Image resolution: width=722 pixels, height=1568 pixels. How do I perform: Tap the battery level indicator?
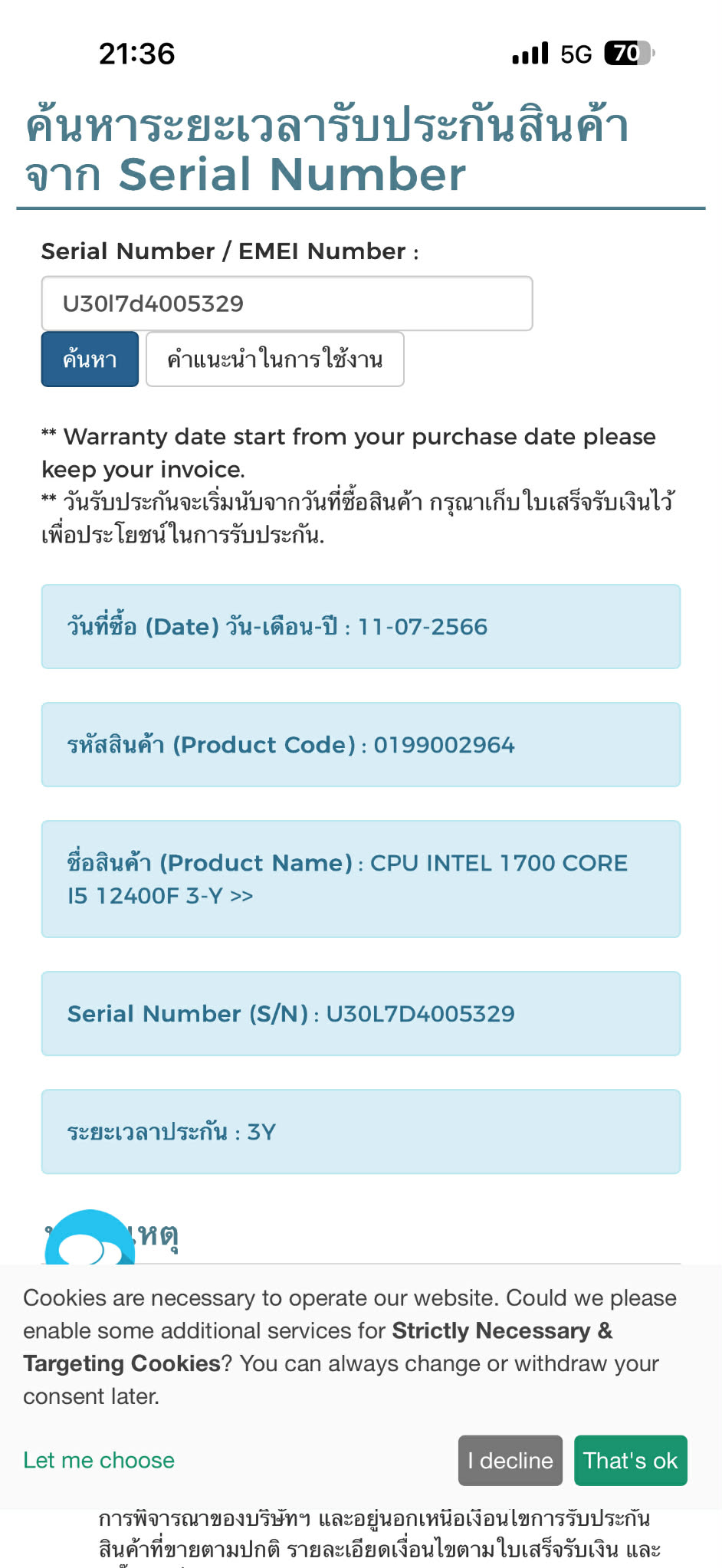[x=629, y=54]
